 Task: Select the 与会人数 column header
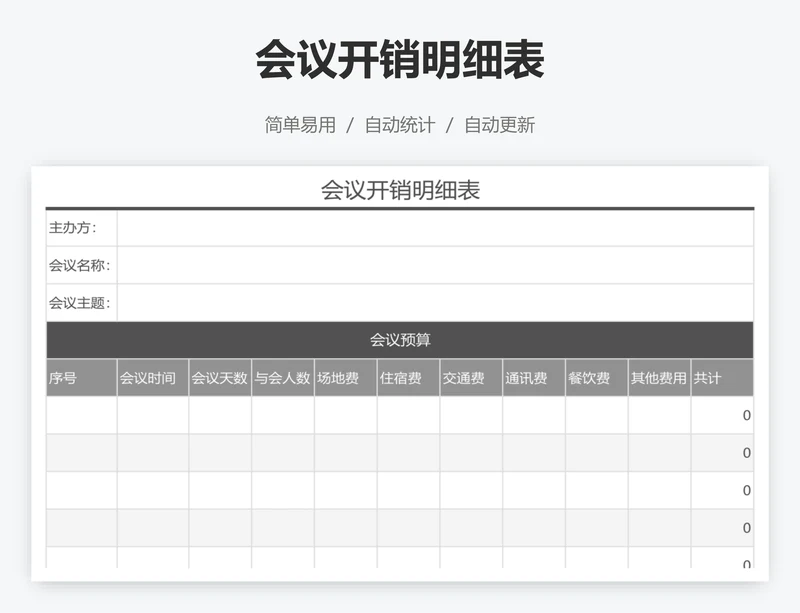[283, 378]
